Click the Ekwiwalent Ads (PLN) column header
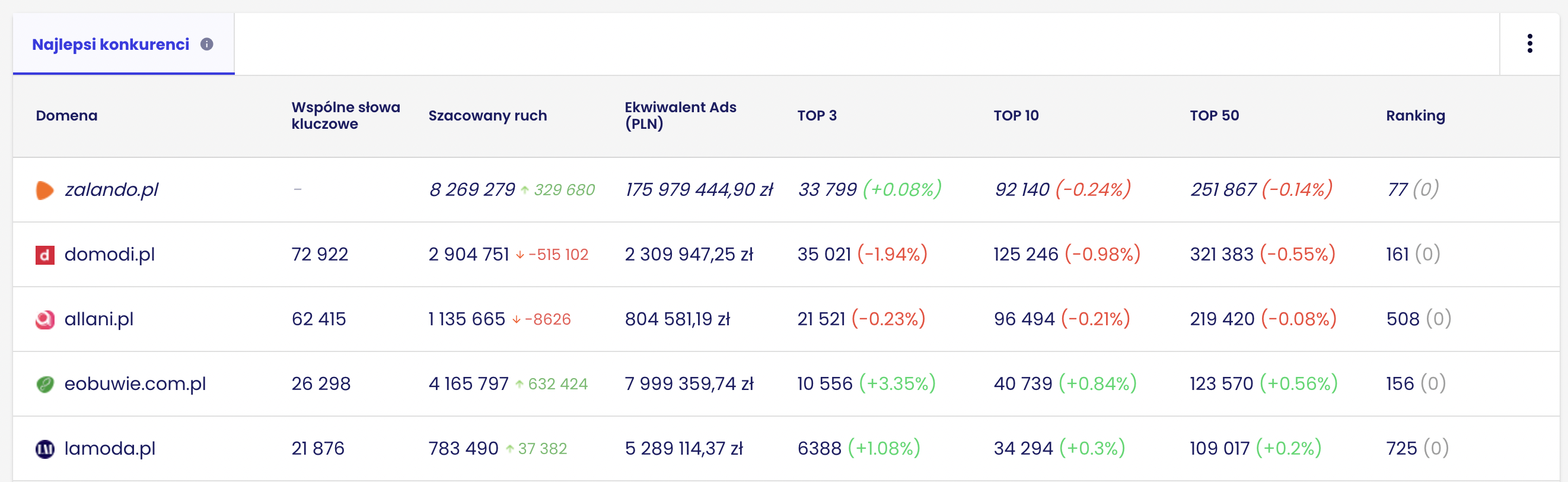This screenshot has width=1568, height=482. (x=681, y=116)
